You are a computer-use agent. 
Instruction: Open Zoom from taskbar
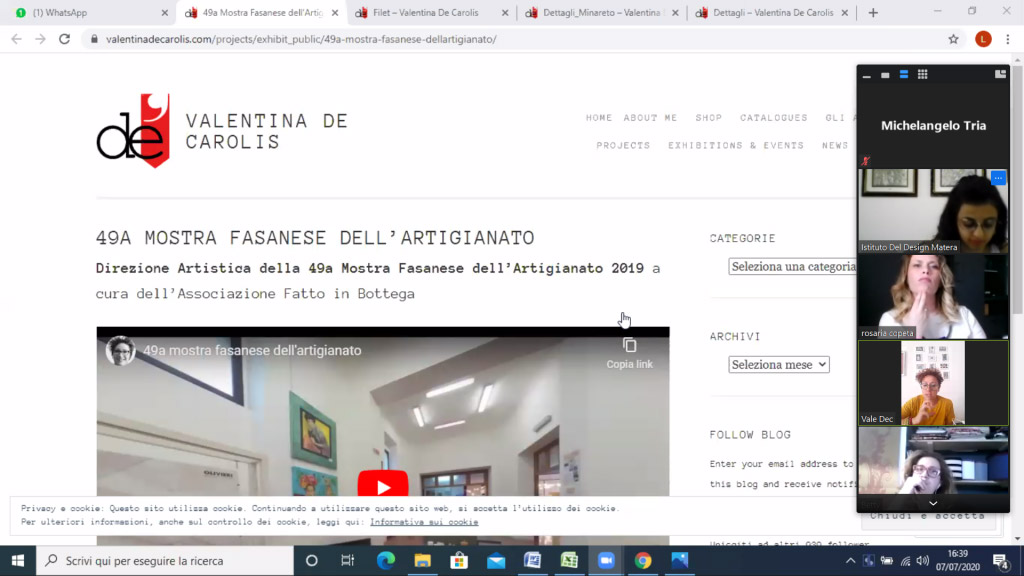point(606,560)
